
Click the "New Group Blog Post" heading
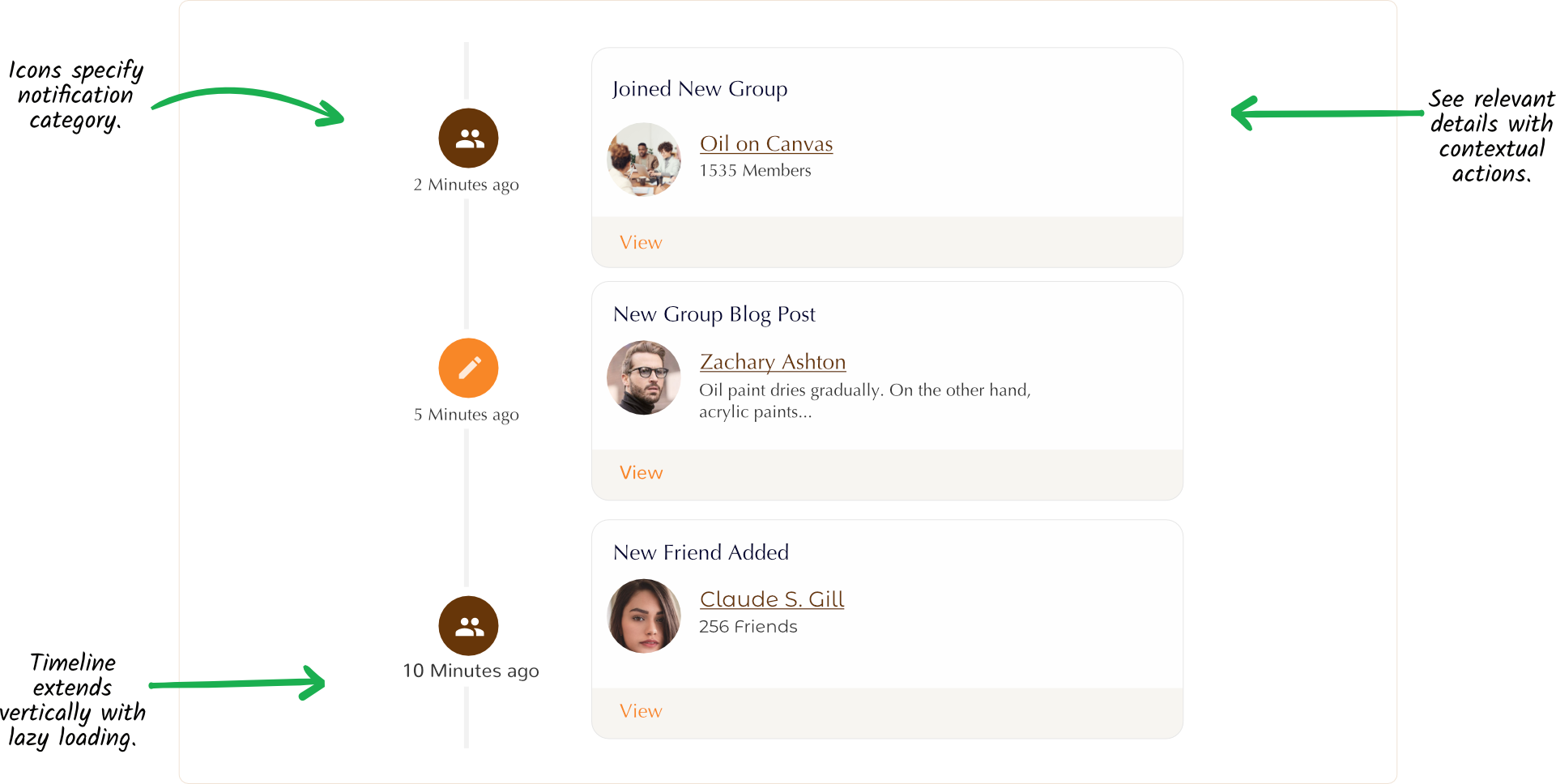click(x=714, y=314)
